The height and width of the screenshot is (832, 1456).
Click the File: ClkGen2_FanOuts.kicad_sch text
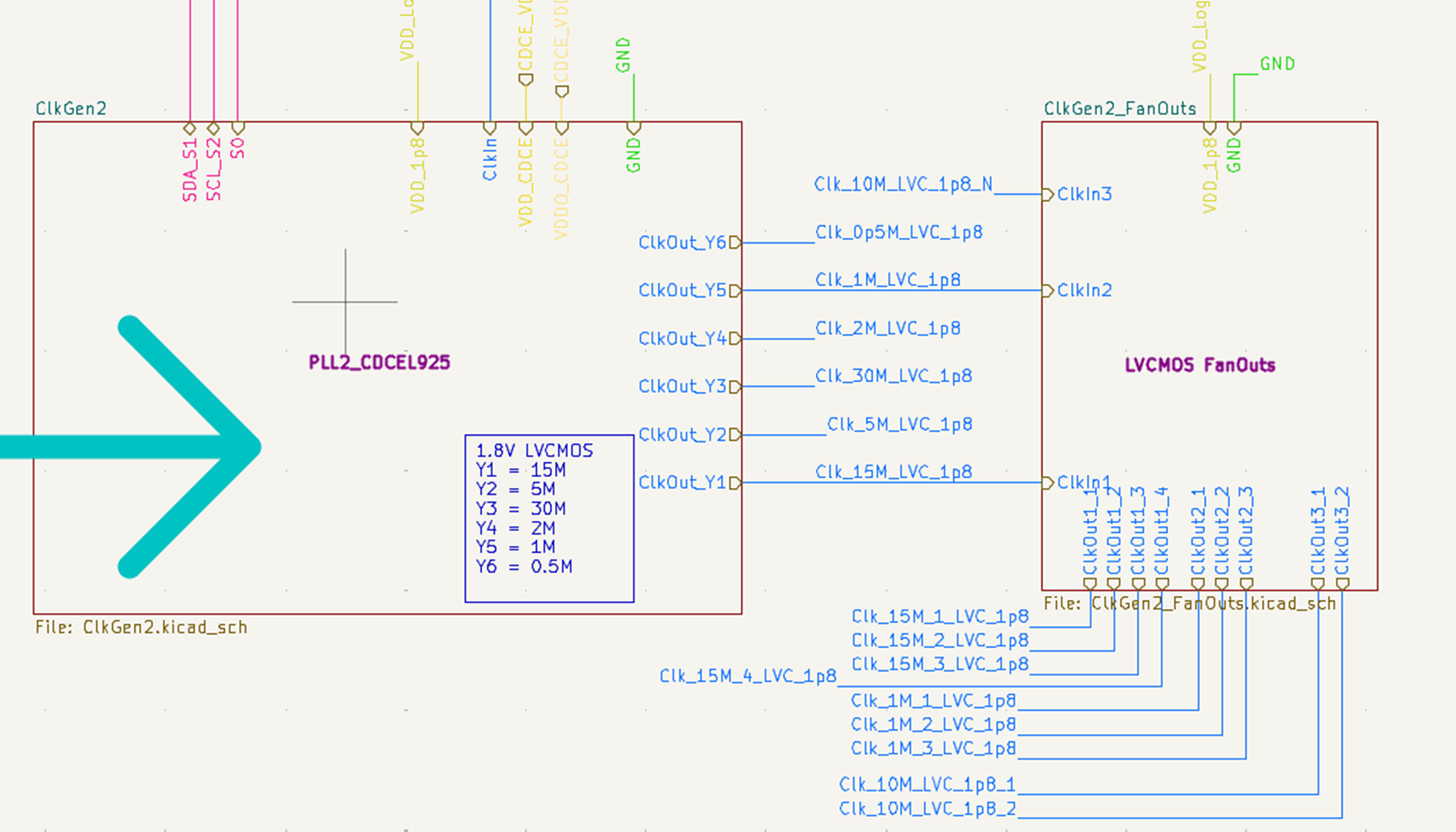point(1190,604)
